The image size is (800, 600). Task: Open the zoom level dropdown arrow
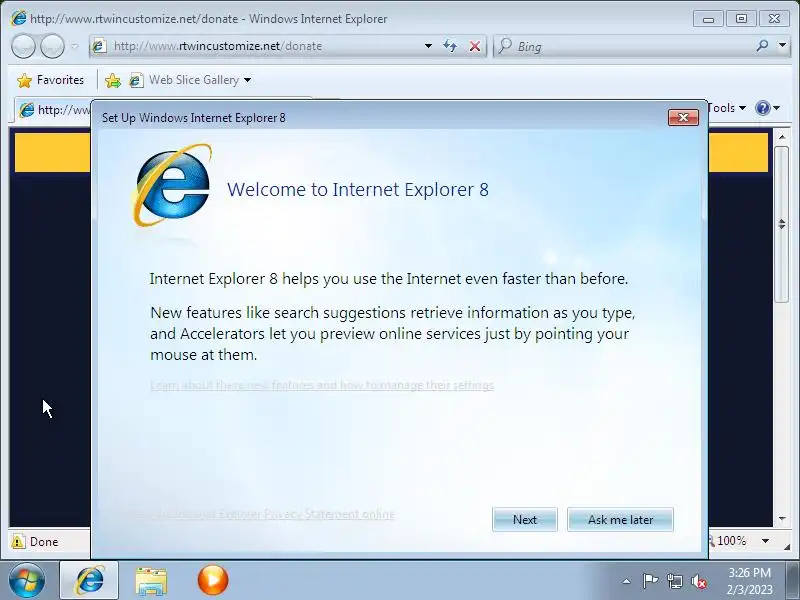tap(765, 541)
